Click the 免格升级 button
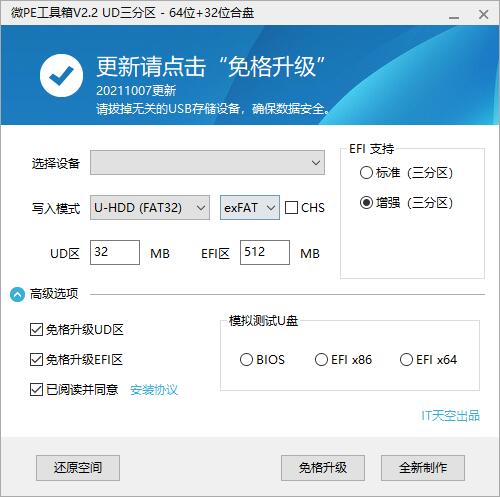This screenshot has width=500, height=497. pyautogui.click(x=323, y=468)
